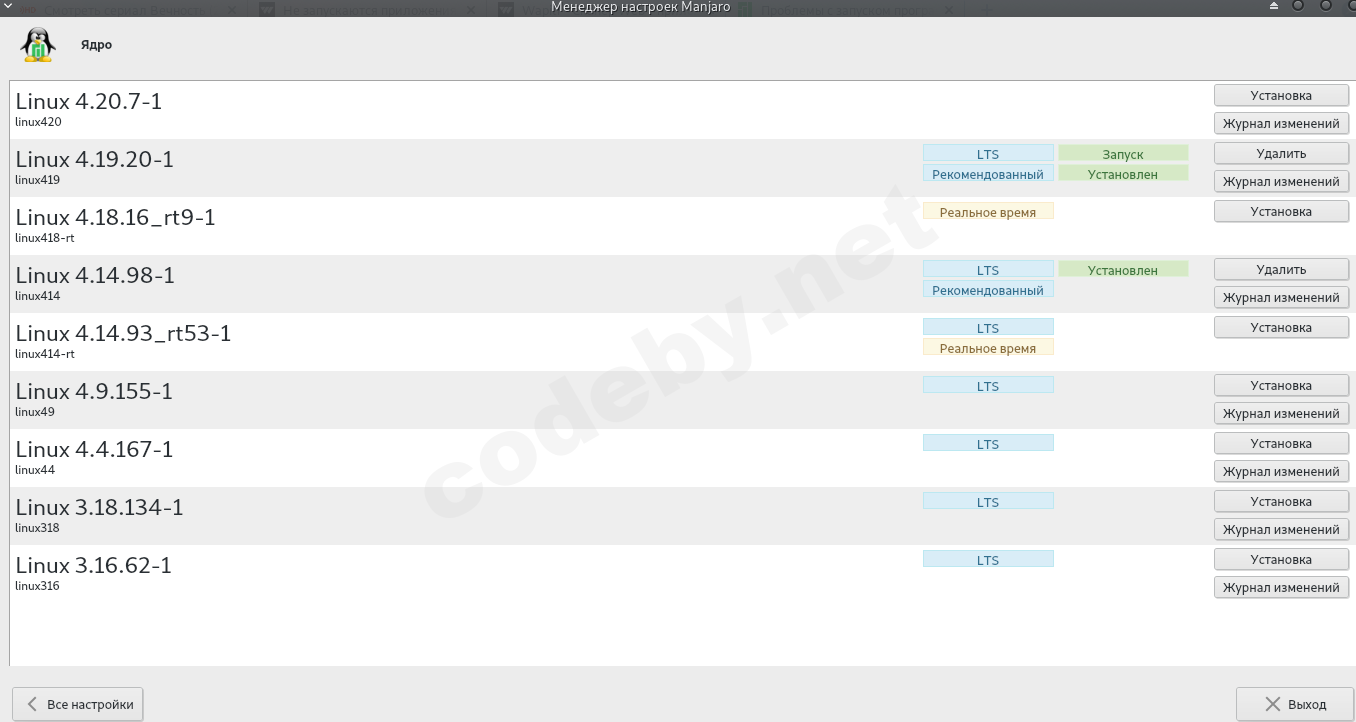Select the "Linux 3.16.62-1" heading

click(94, 565)
